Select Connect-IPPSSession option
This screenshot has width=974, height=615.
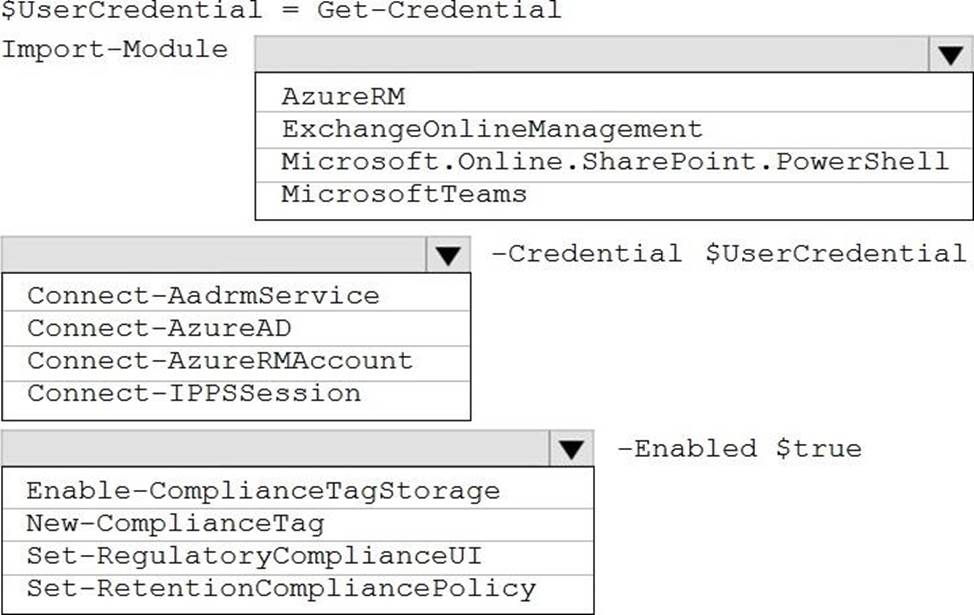[194, 393]
